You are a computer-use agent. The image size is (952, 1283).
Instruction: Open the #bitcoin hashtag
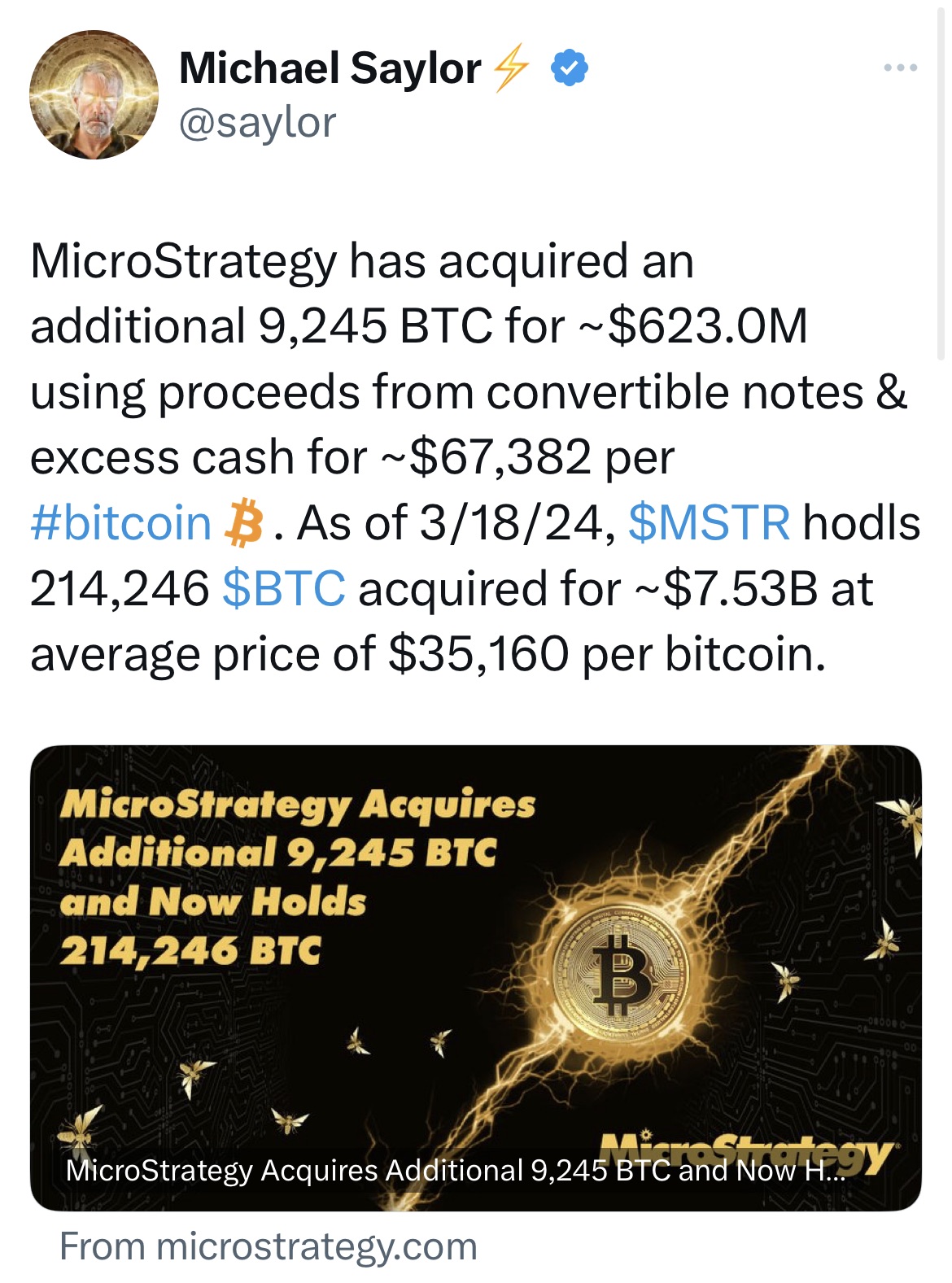tap(120, 523)
